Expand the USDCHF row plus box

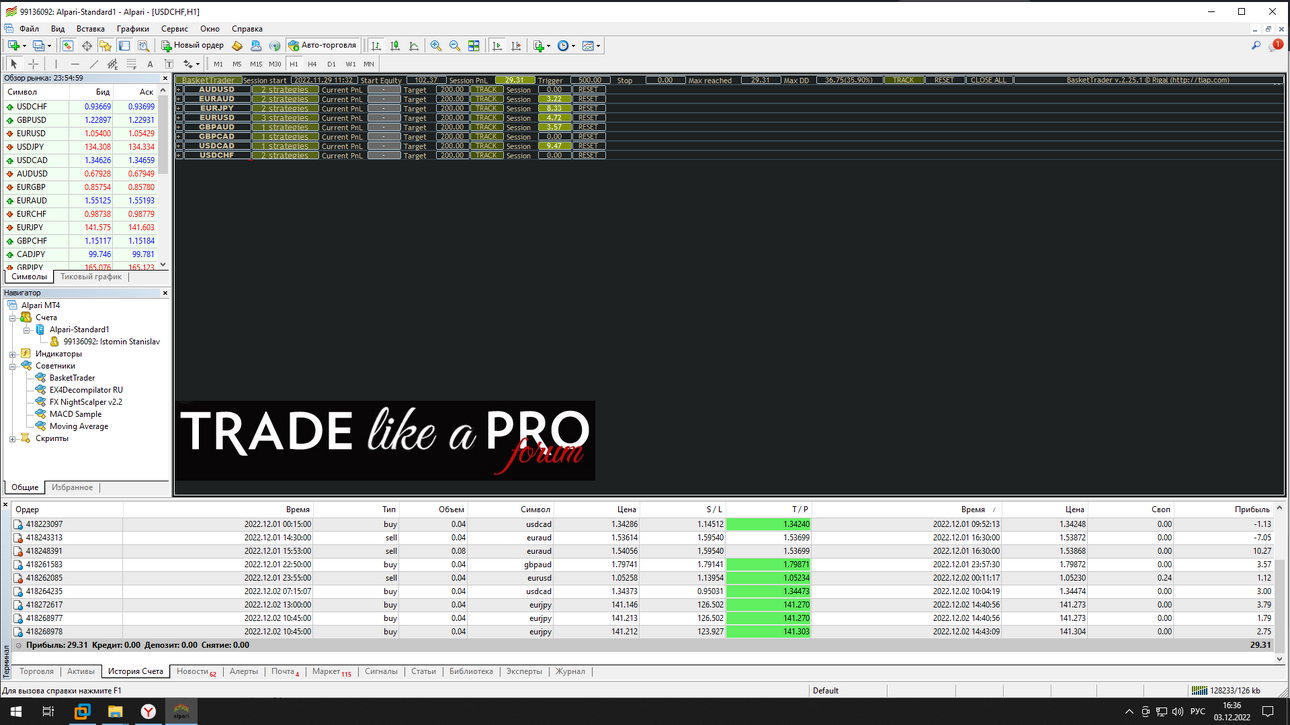[179, 155]
